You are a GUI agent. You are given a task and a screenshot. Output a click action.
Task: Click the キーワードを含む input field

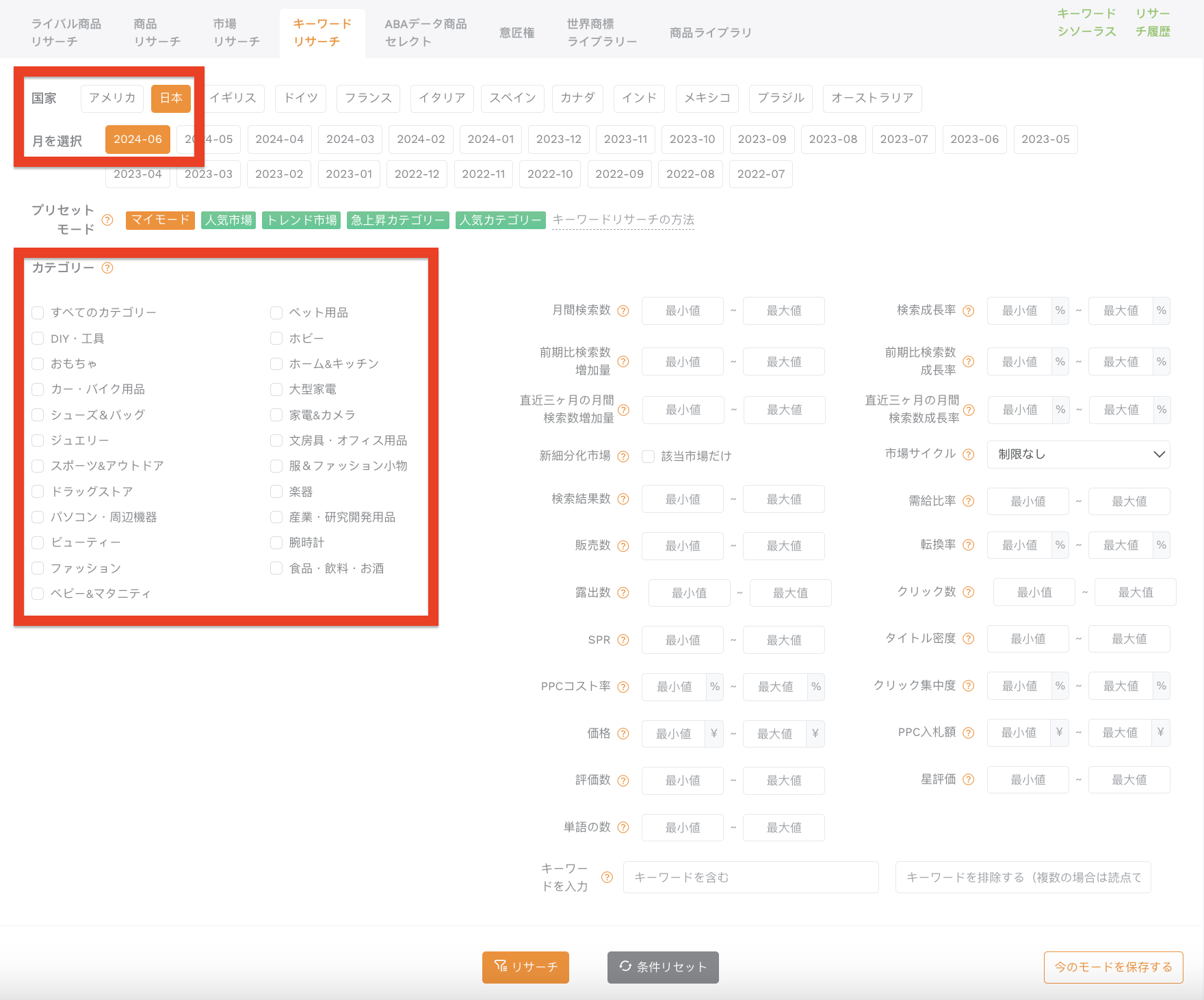(x=750, y=878)
